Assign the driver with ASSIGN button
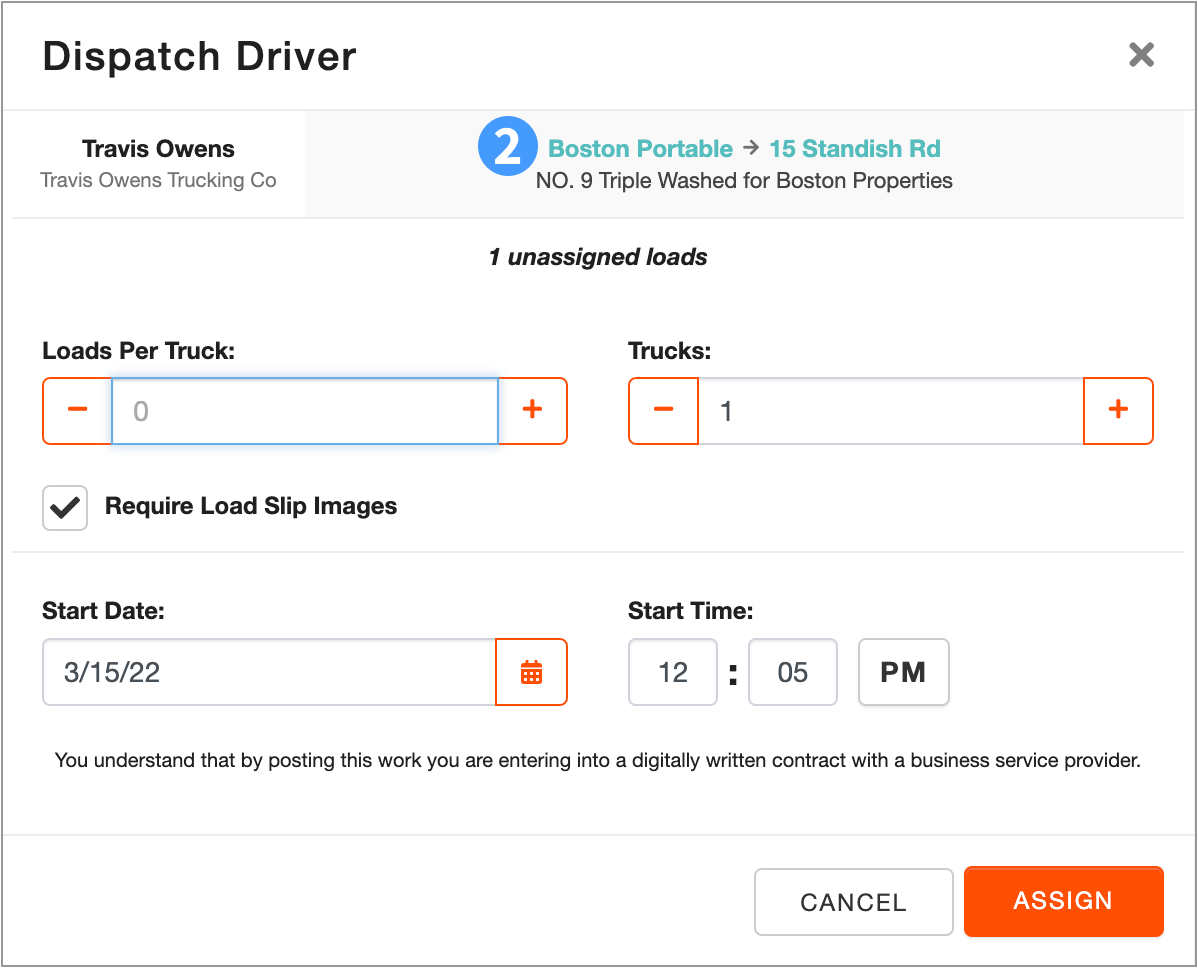The image size is (1198, 968). [1064, 901]
